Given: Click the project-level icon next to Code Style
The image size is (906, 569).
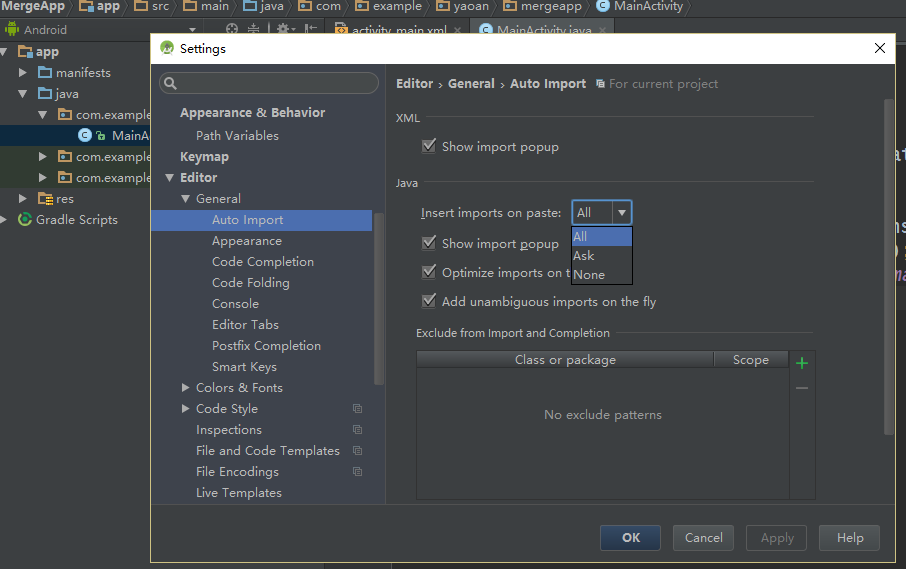Looking at the screenshot, I should (x=358, y=408).
